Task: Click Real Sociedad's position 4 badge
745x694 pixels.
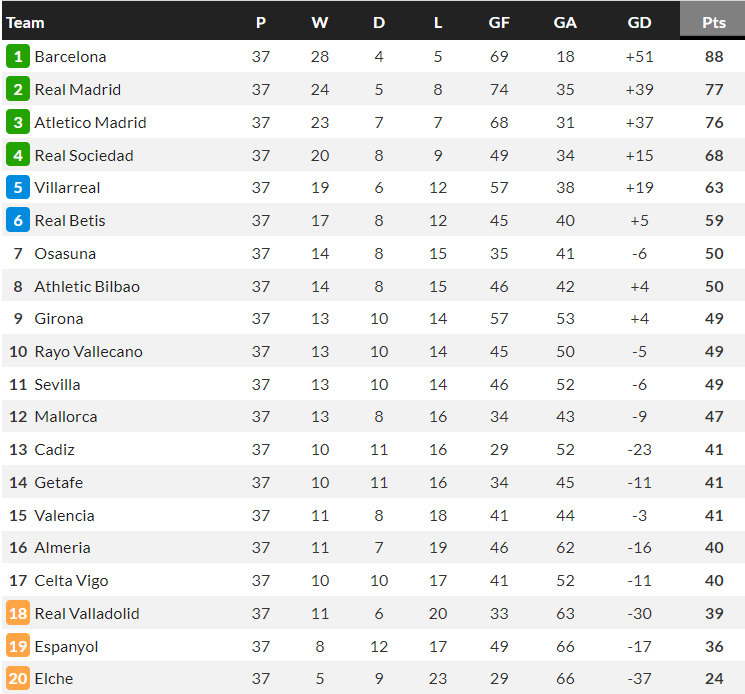Action: [x=17, y=155]
